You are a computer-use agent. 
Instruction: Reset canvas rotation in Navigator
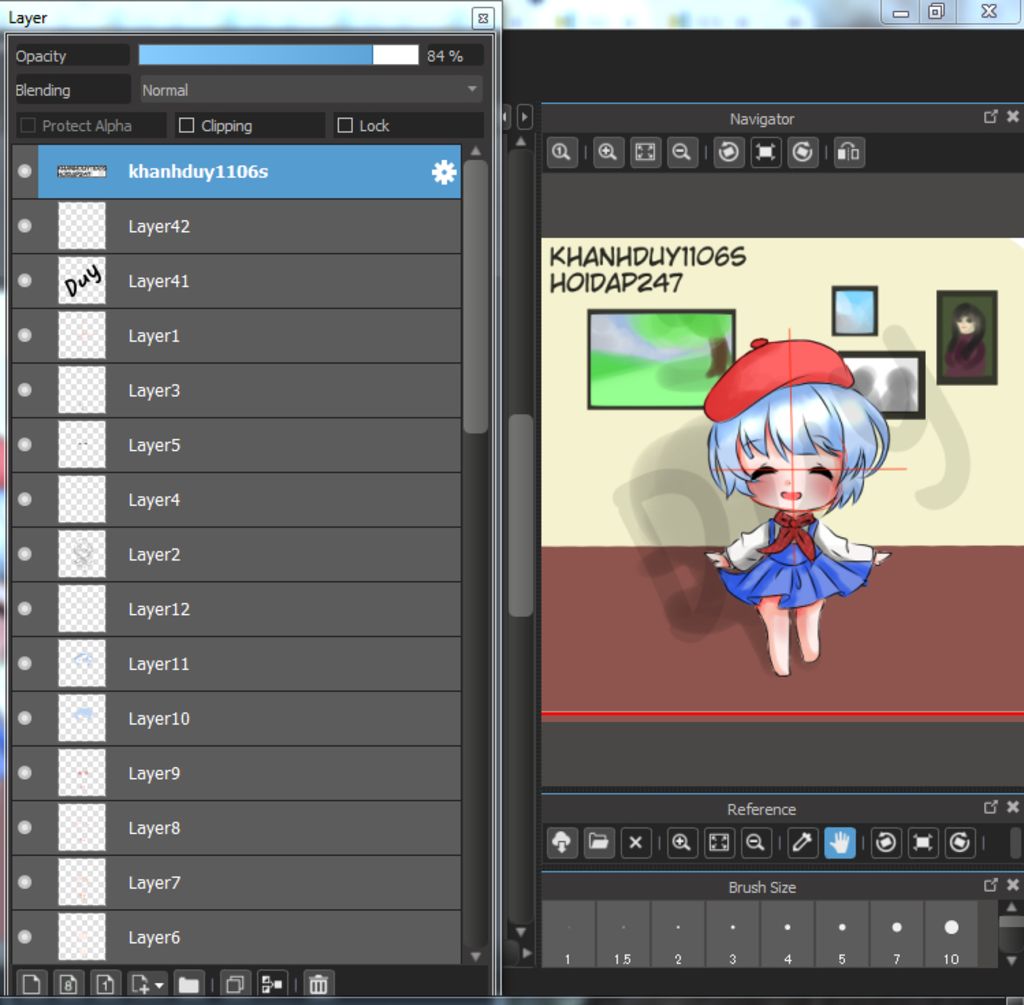click(x=765, y=152)
